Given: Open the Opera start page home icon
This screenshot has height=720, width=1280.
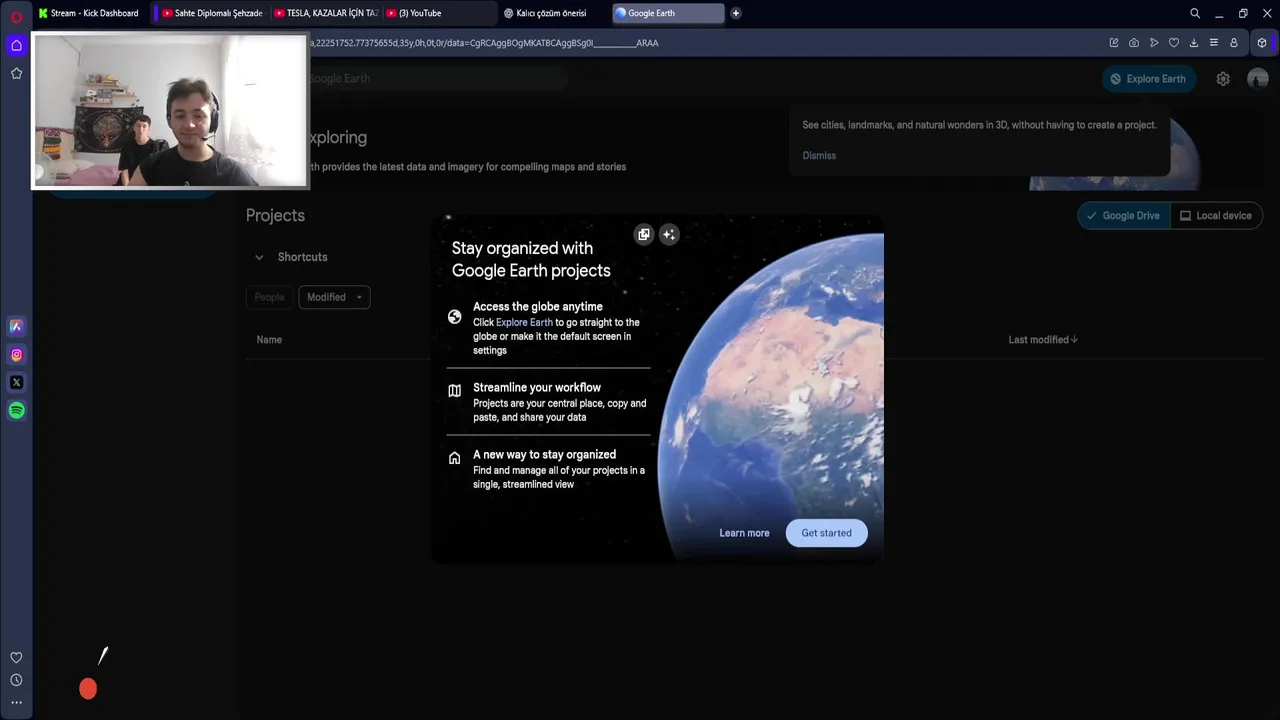Looking at the screenshot, I should pyautogui.click(x=16, y=45).
